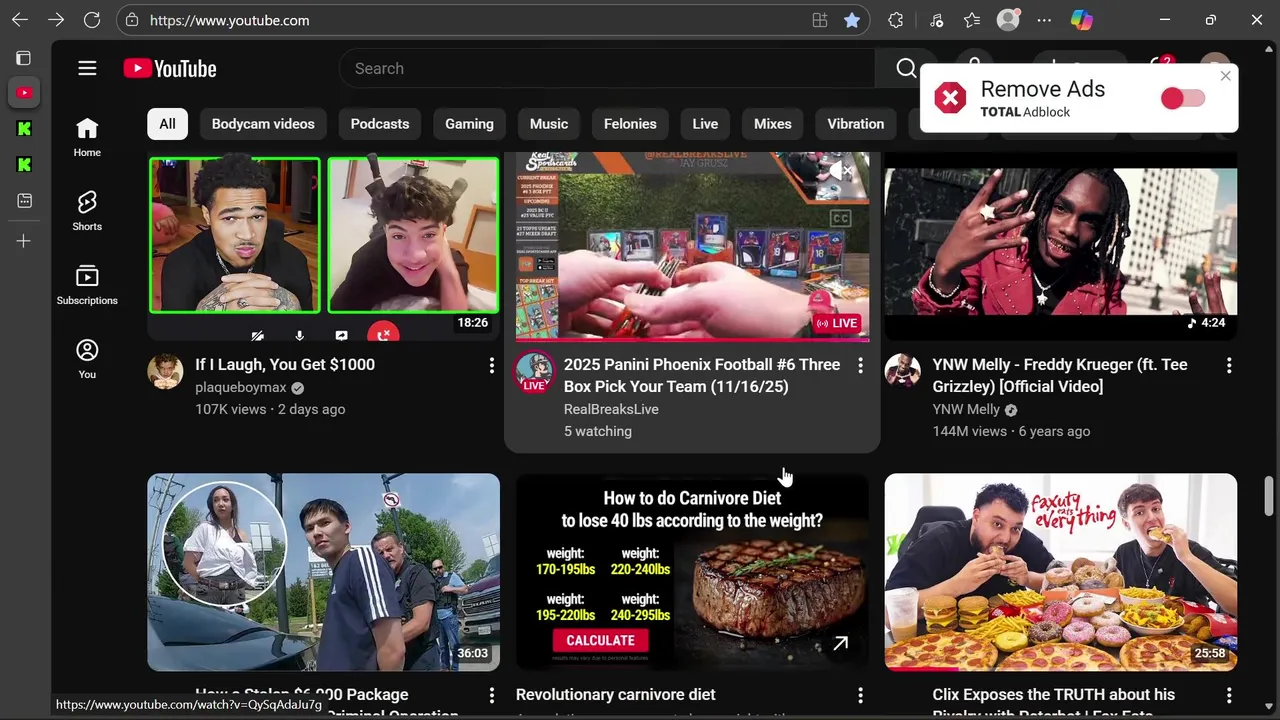Open options for YNW Melly video
The width and height of the screenshot is (1280, 720).
pyautogui.click(x=1229, y=366)
